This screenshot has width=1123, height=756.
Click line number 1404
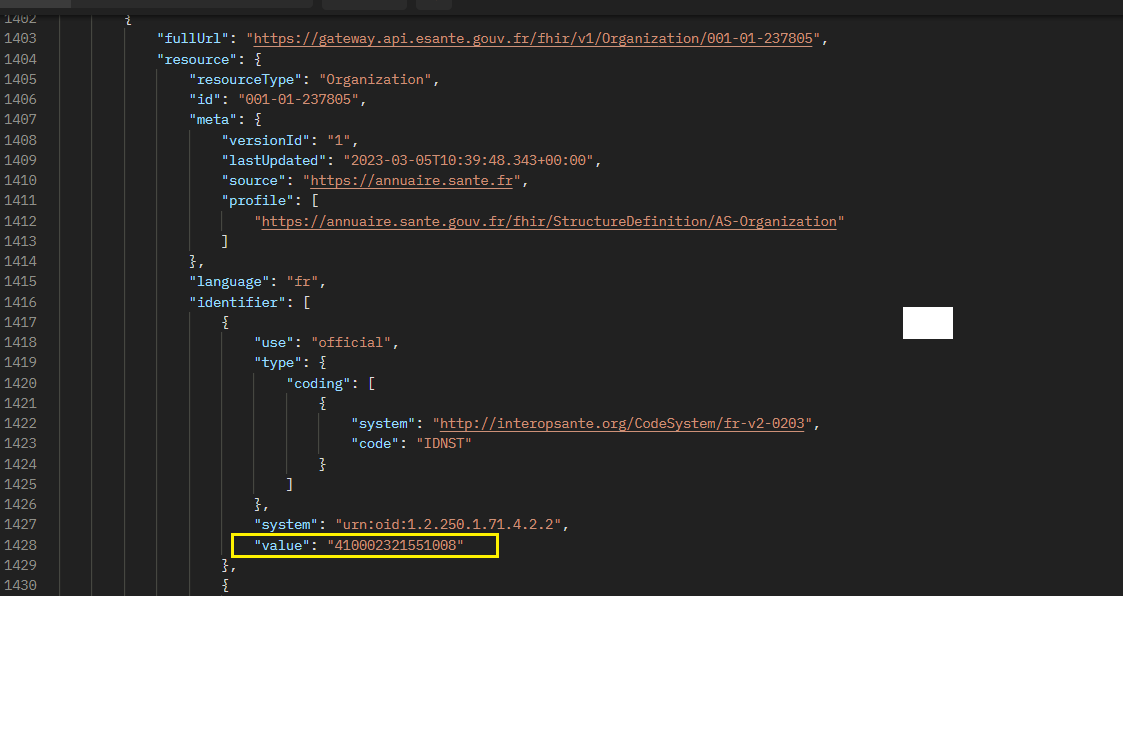pos(21,59)
